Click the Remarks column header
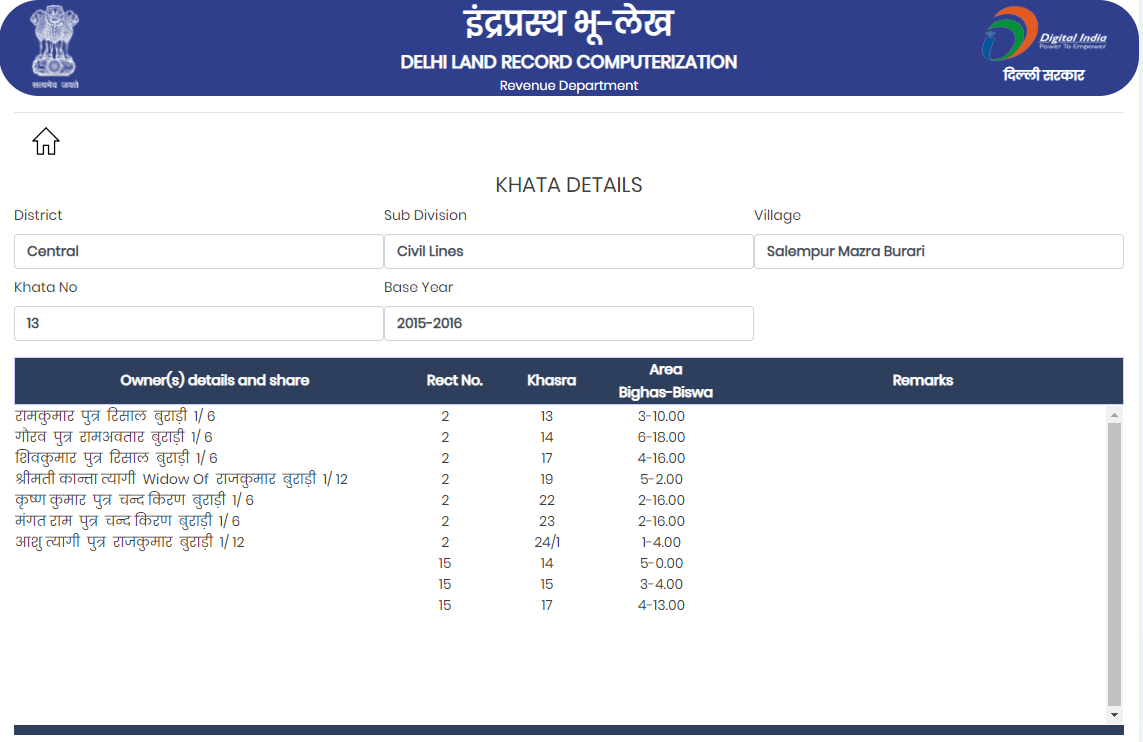This screenshot has width=1143, height=742. pyautogui.click(x=923, y=380)
